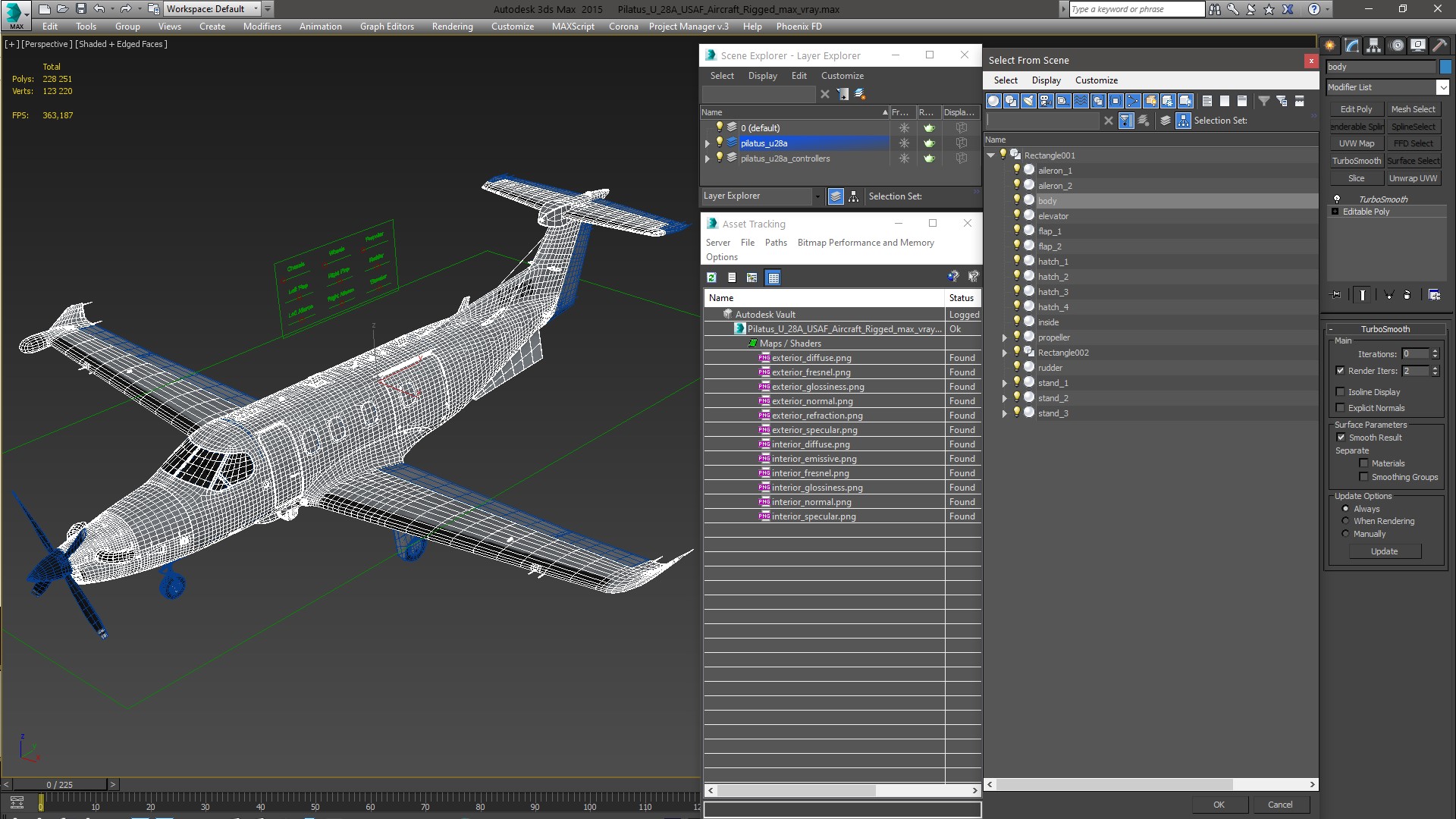Open the Display command panel tab
Viewport: 1456px width, 819px height.
pyautogui.click(x=1418, y=45)
